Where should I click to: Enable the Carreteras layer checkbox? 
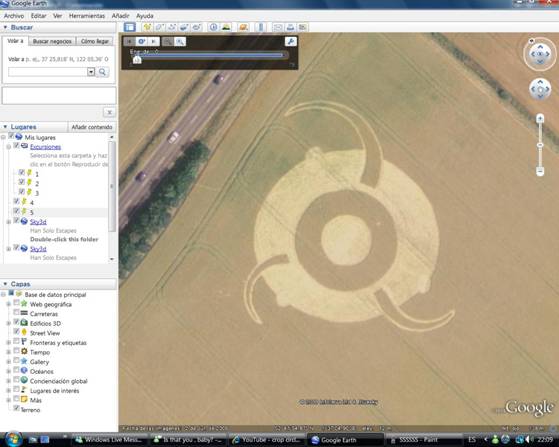[x=16, y=312]
